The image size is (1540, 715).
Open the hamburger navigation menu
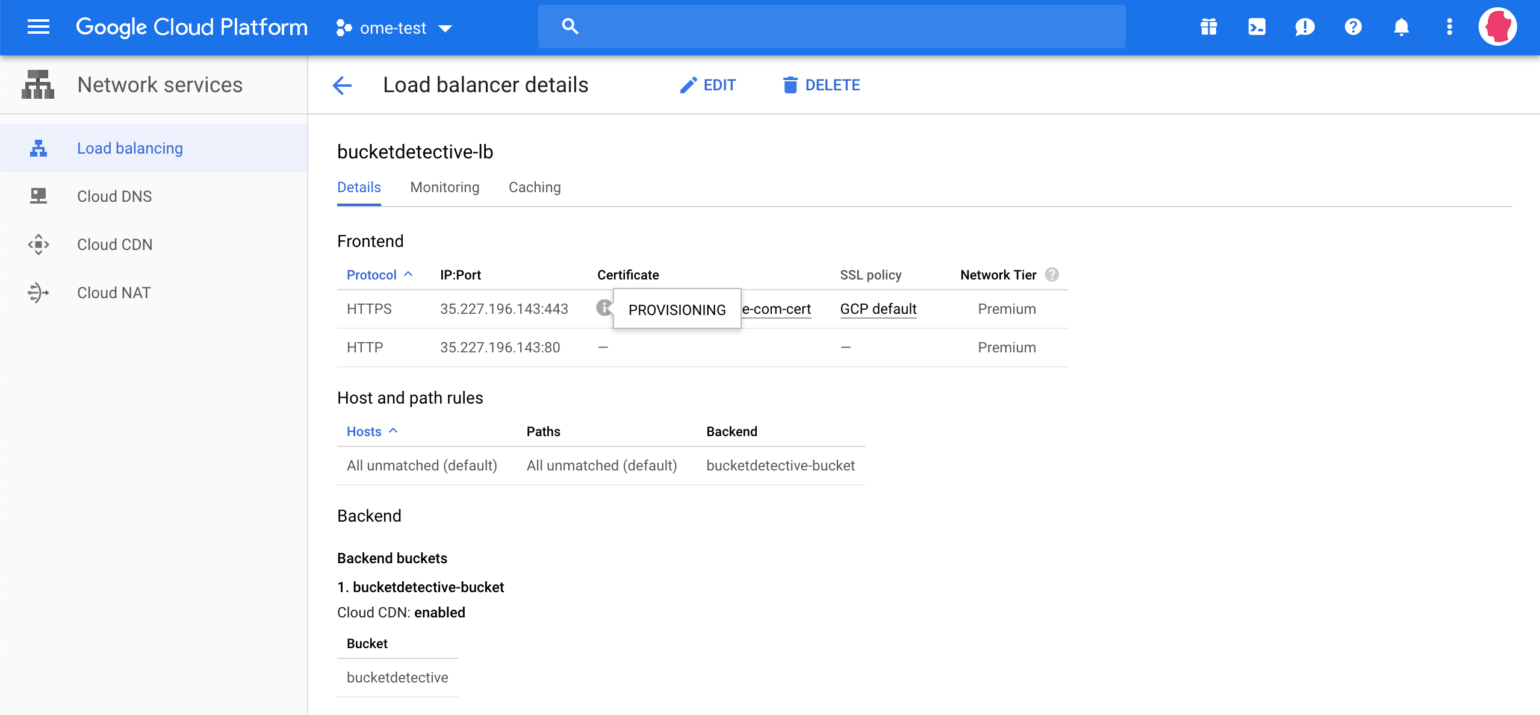click(38, 27)
